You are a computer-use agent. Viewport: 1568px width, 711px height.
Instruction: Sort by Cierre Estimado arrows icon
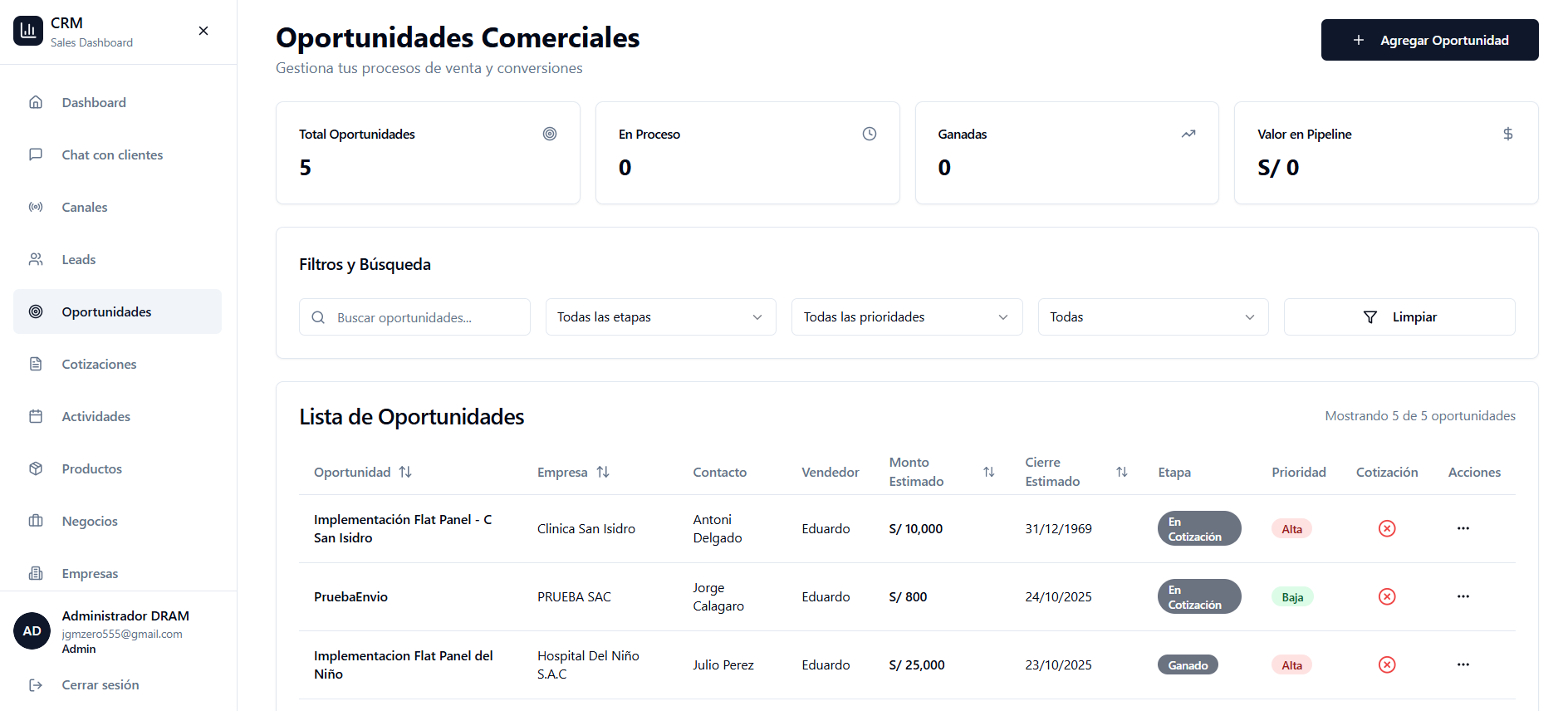[x=1121, y=472]
